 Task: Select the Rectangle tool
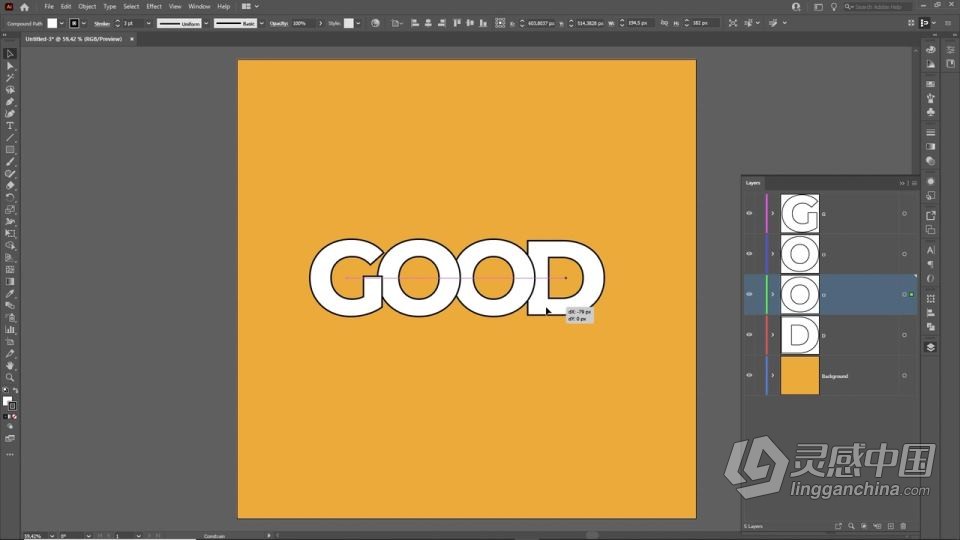[10, 150]
